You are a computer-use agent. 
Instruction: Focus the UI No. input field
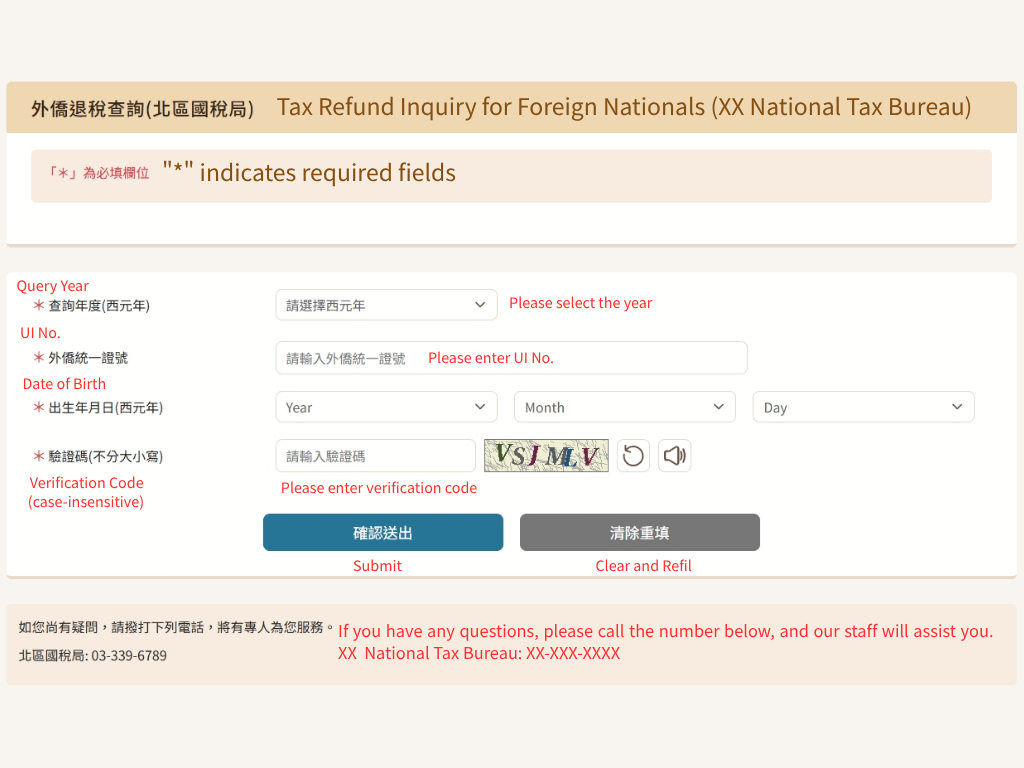pyautogui.click(x=511, y=357)
